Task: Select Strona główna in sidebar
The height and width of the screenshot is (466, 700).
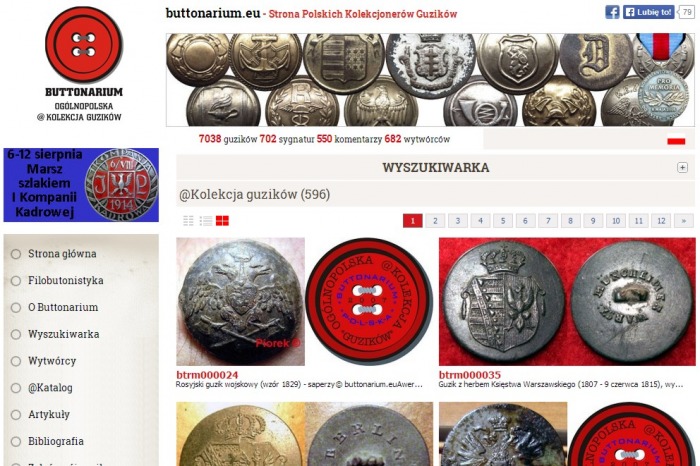Action: click(62, 254)
